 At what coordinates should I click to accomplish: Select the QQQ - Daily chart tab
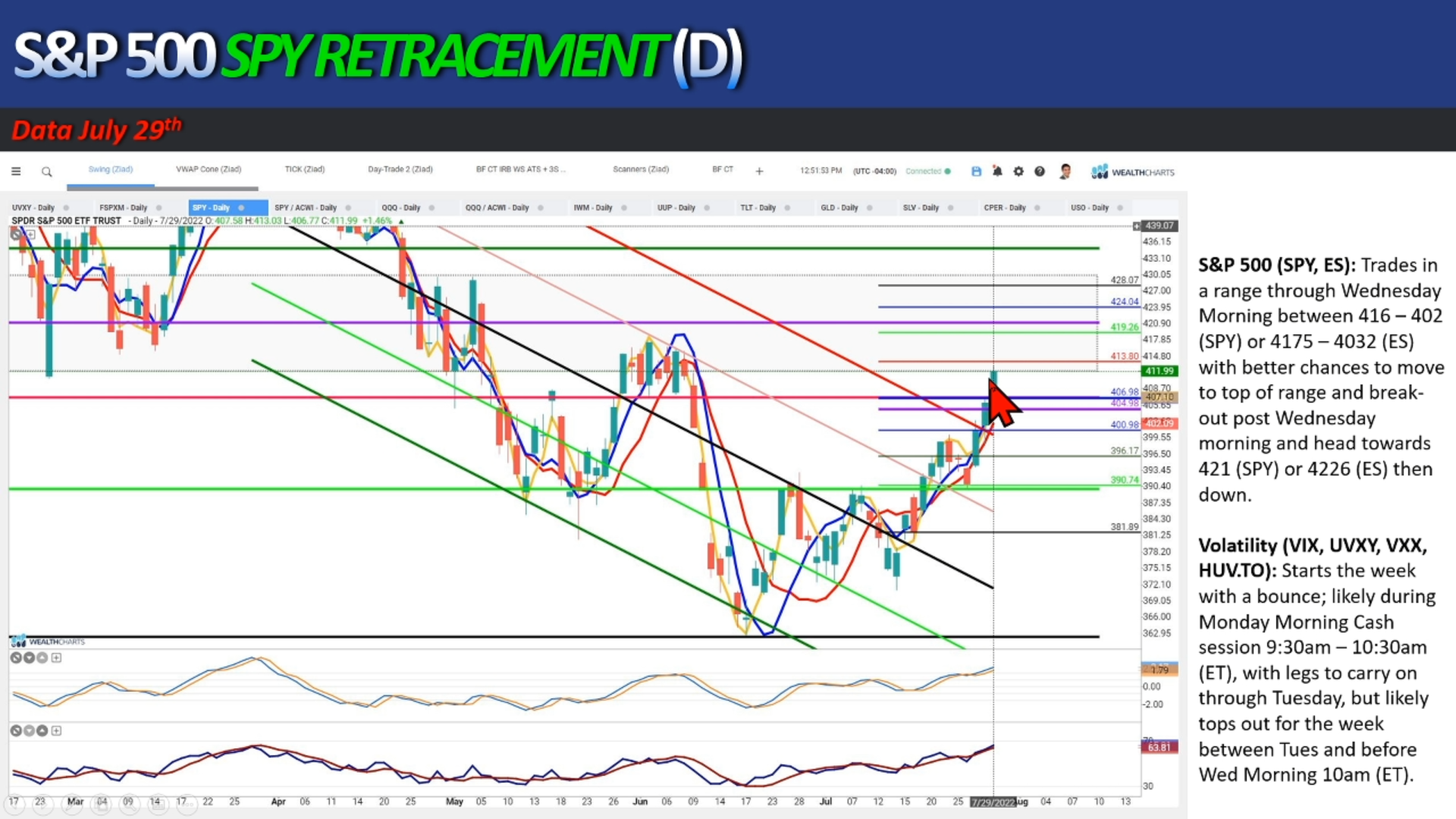point(401,208)
